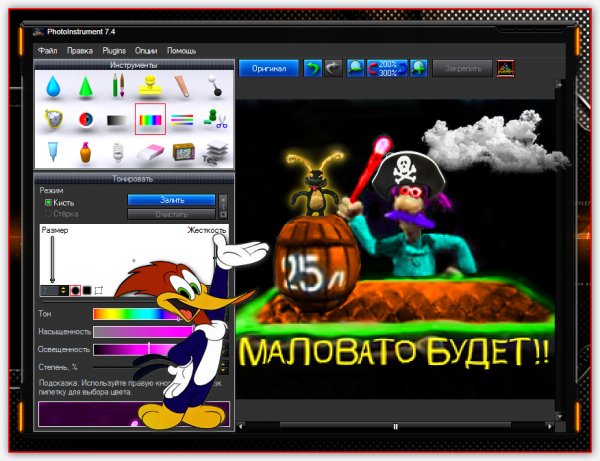
Task: Click the brush size stepper arrows
Action: click(64, 290)
